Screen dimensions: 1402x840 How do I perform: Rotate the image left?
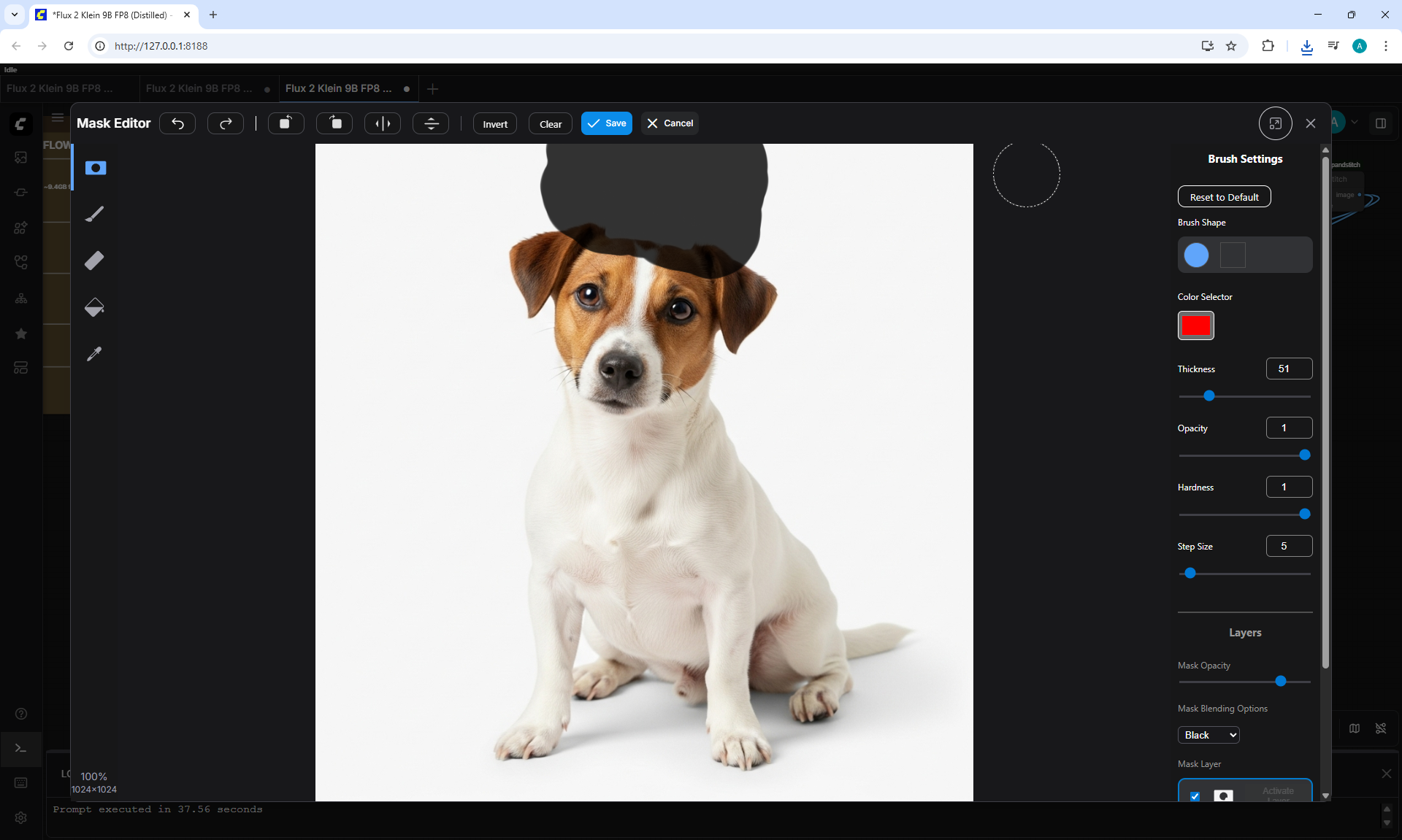(x=286, y=123)
